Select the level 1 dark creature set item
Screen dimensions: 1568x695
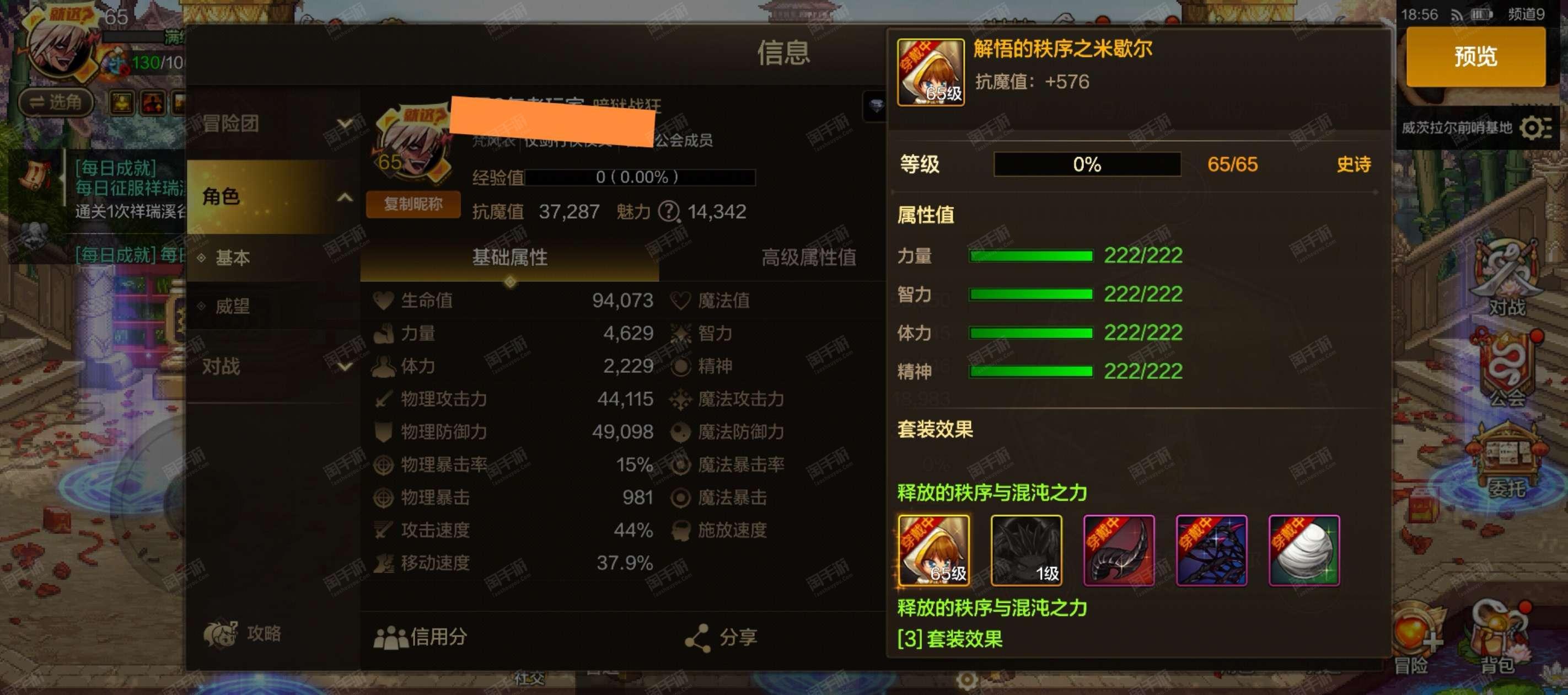pos(1025,550)
